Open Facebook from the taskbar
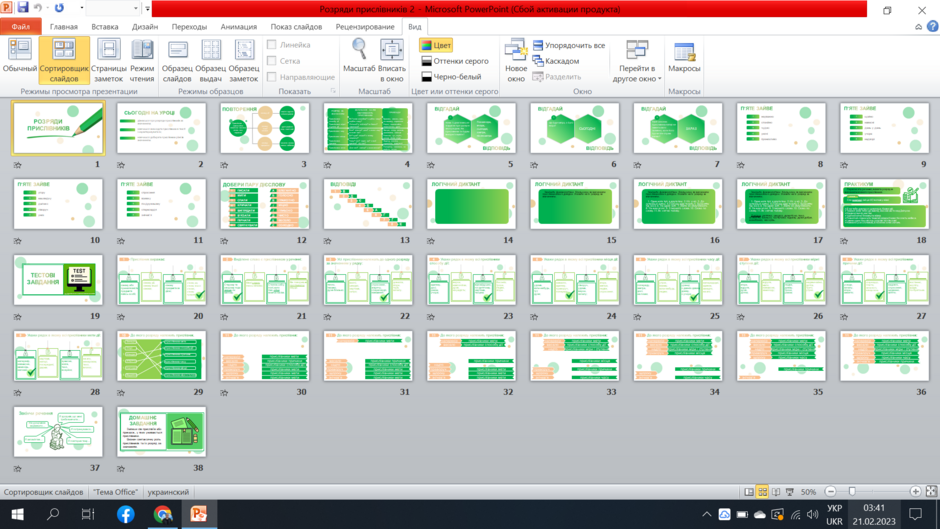 tap(125, 514)
